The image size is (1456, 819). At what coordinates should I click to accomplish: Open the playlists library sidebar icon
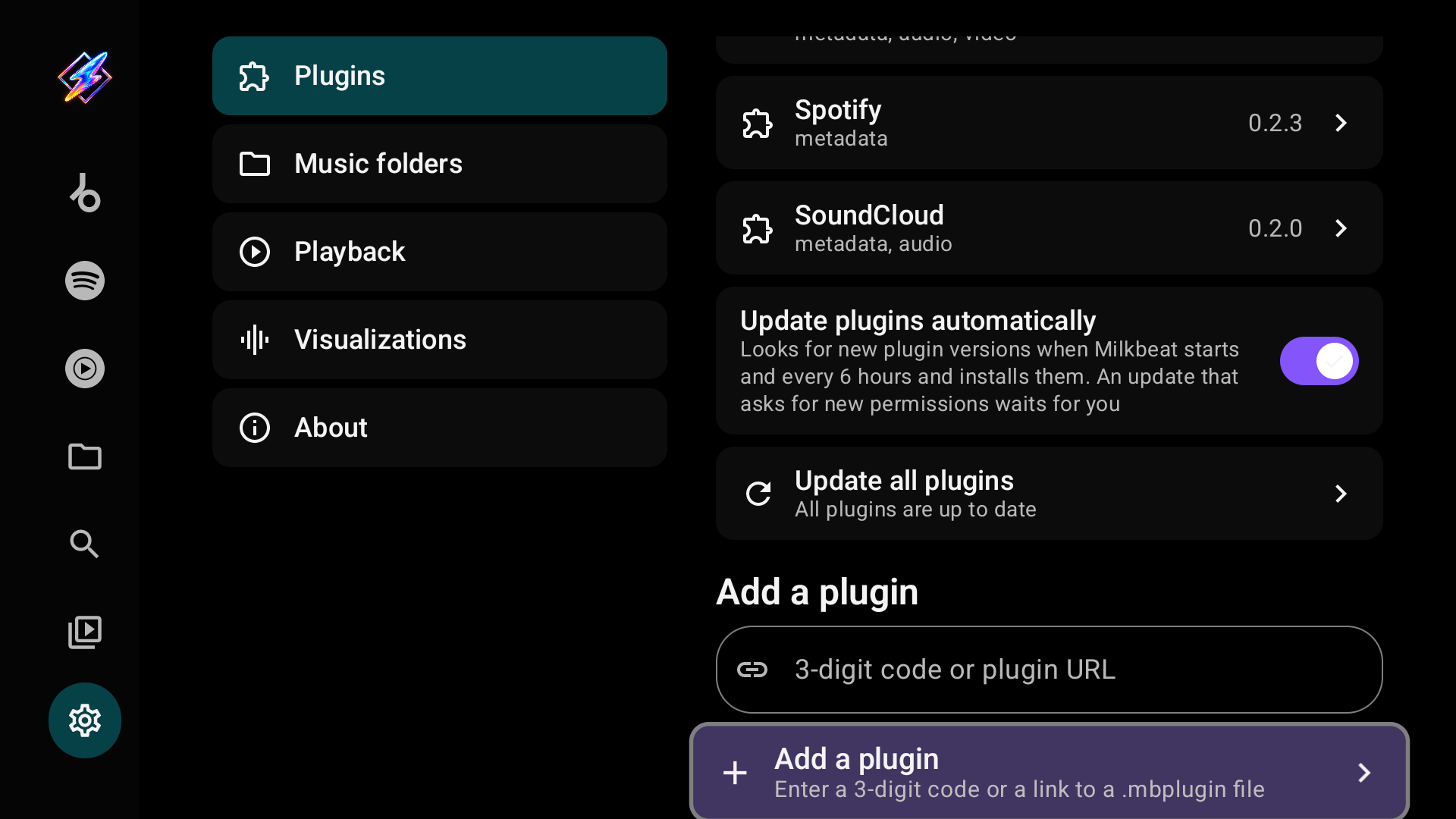pyautogui.click(x=85, y=632)
